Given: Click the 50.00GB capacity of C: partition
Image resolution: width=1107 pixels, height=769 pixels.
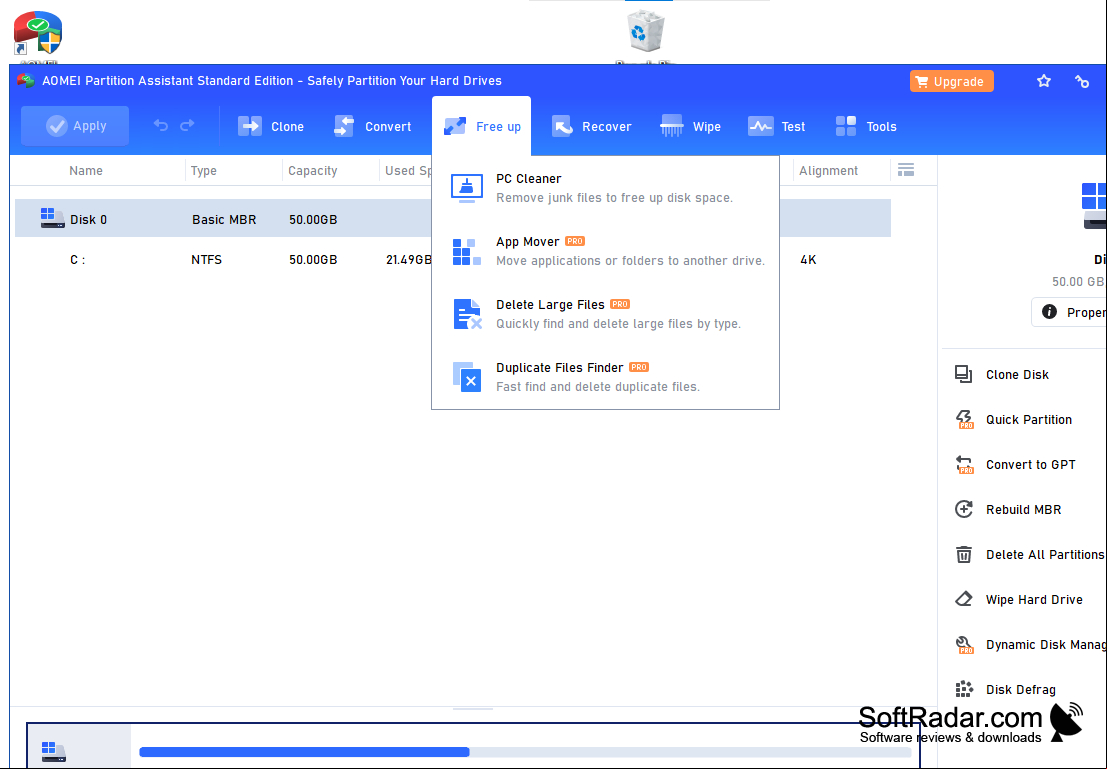Looking at the screenshot, I should [x=313, y=260].
